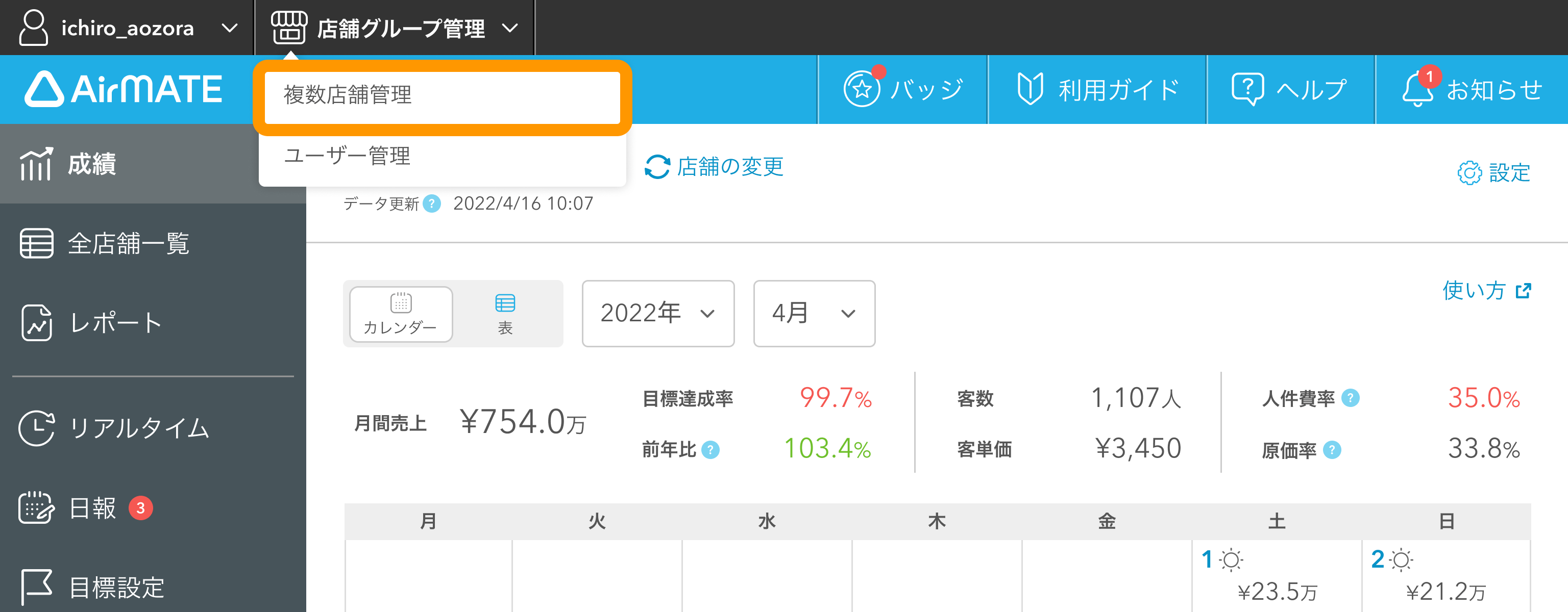Viewport: 1568px width, 612px height.
Task: Click the ¥23.5万 sales on day 1
Action: (1278, 591)
